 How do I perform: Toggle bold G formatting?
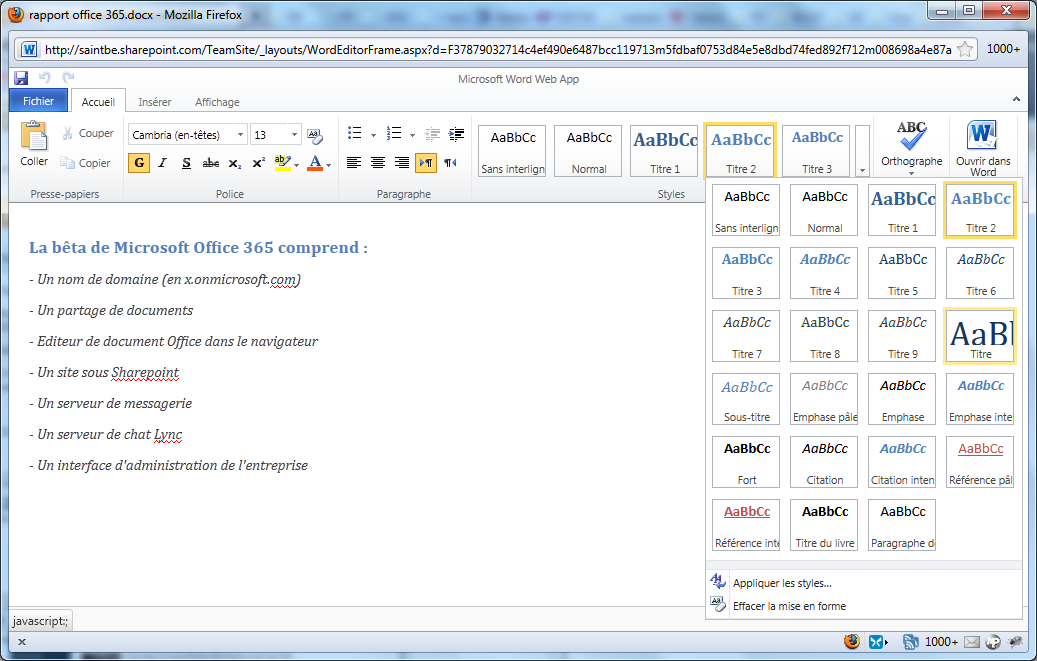click(x=139, y=163)
